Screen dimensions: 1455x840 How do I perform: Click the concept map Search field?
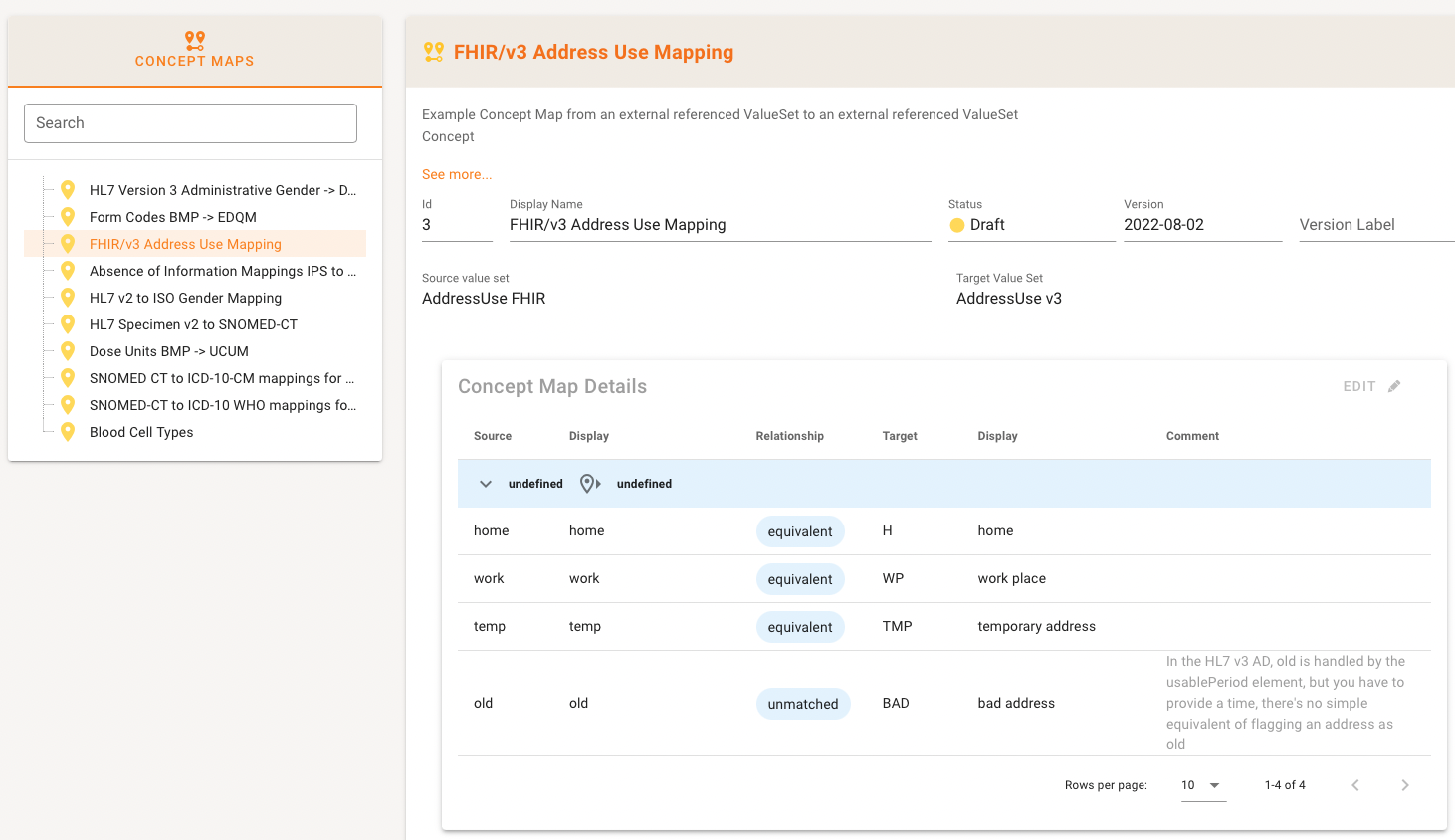point(190,123)
